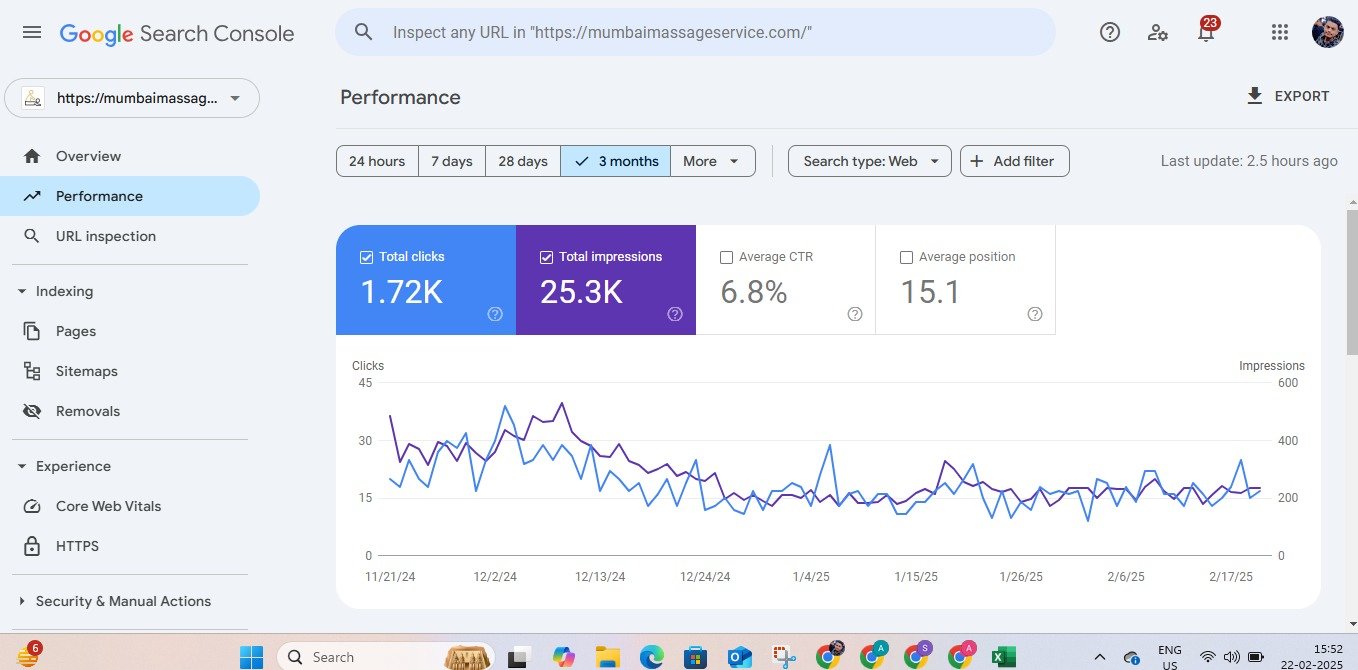
Task: Open the notifications bell with 23 alerts
Action: tap(1207, 31)
